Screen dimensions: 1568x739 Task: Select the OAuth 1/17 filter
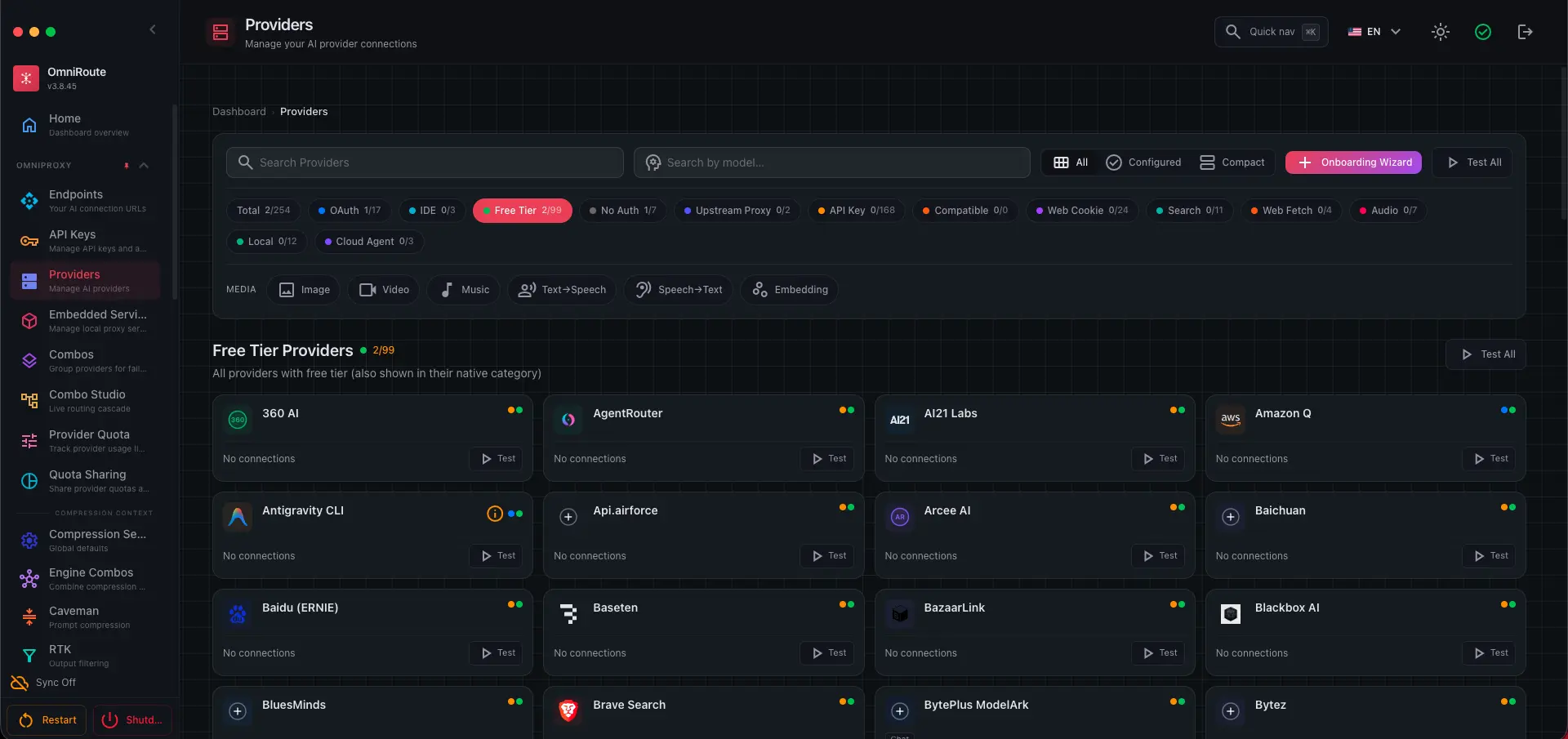point(350,211)
